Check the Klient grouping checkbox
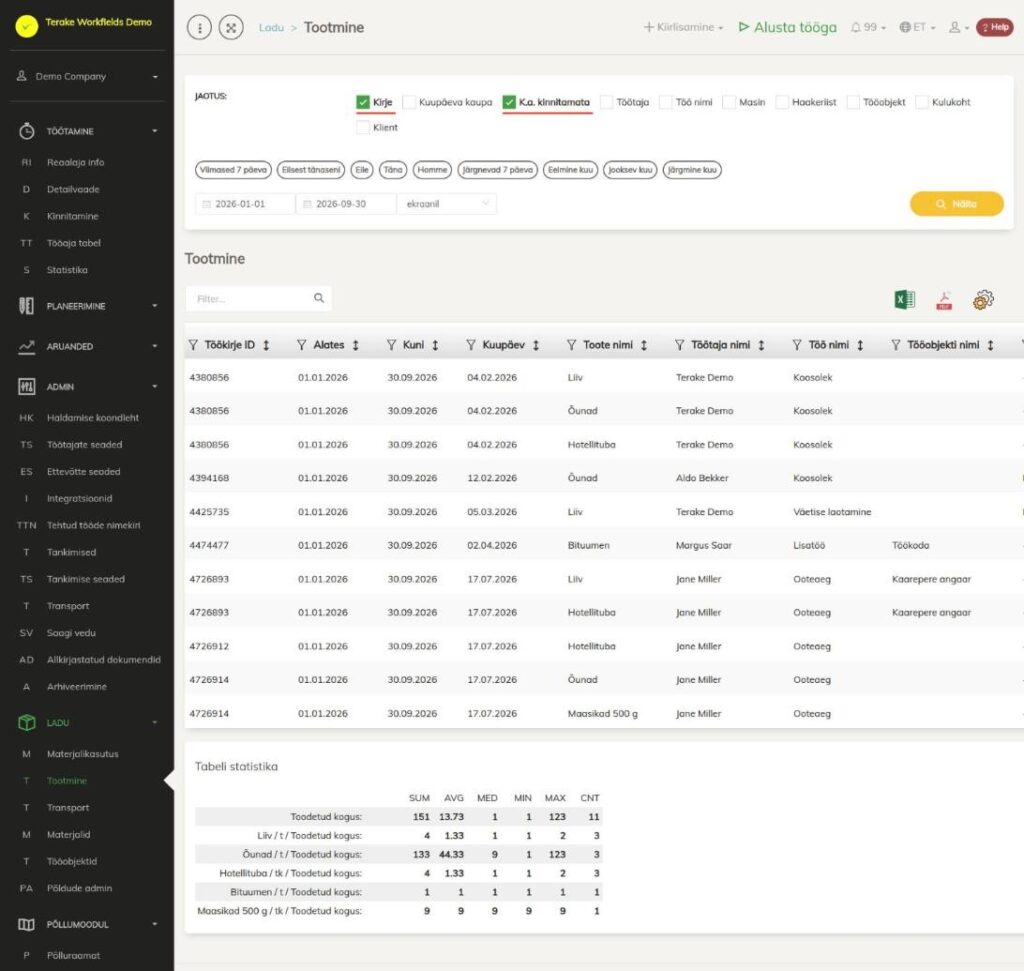Image resolution: width=1024 pixels, height=971 pixels. [363, 127]
